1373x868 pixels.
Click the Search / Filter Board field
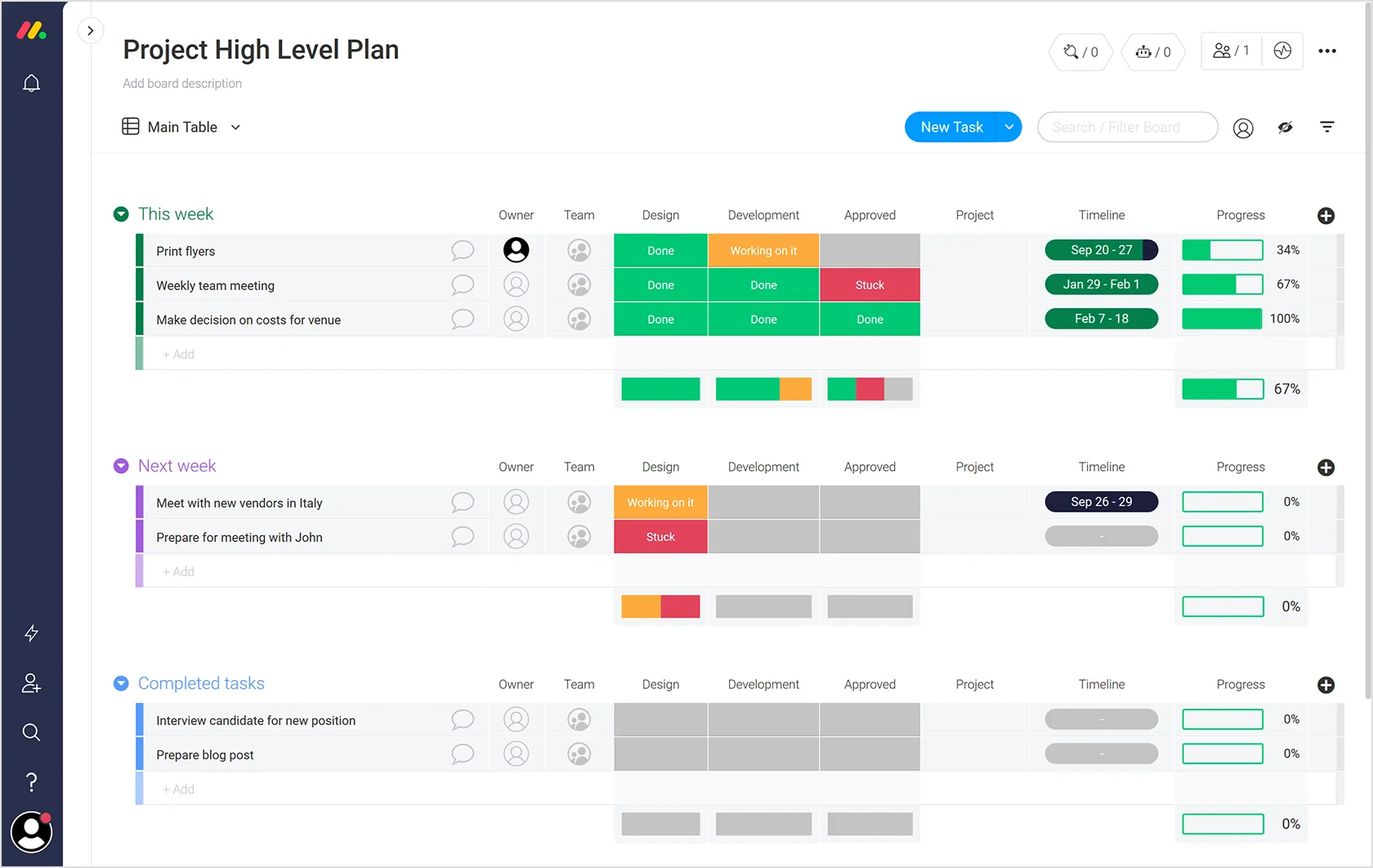point(1126,128)
